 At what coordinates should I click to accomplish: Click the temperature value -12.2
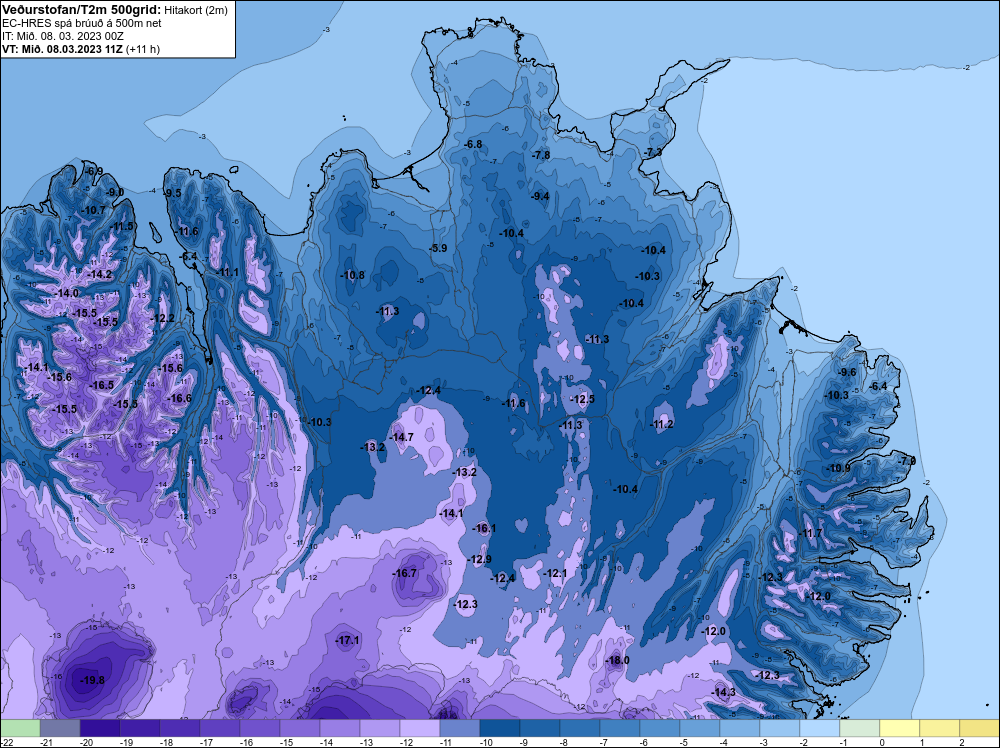tap(163, 318)
